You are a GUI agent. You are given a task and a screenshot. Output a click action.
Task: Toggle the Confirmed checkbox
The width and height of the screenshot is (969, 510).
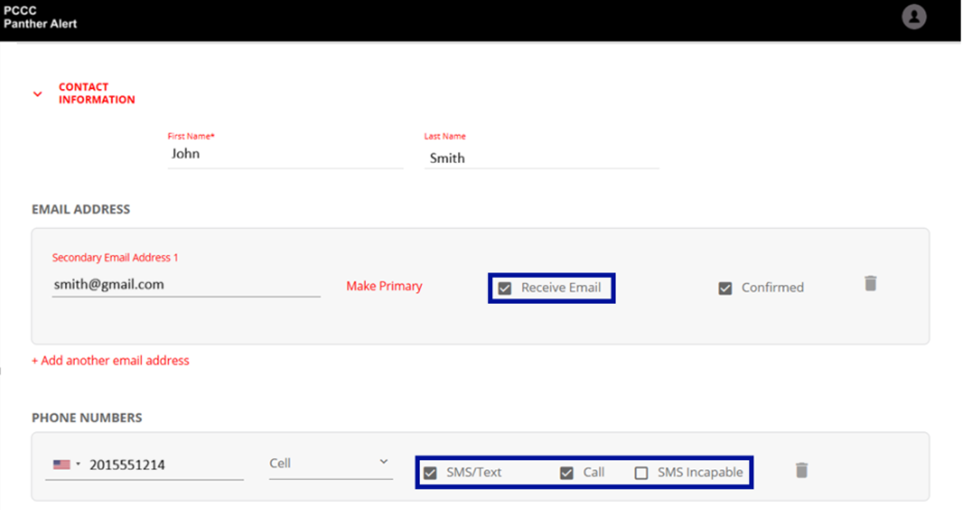click(x=725, y=288)
